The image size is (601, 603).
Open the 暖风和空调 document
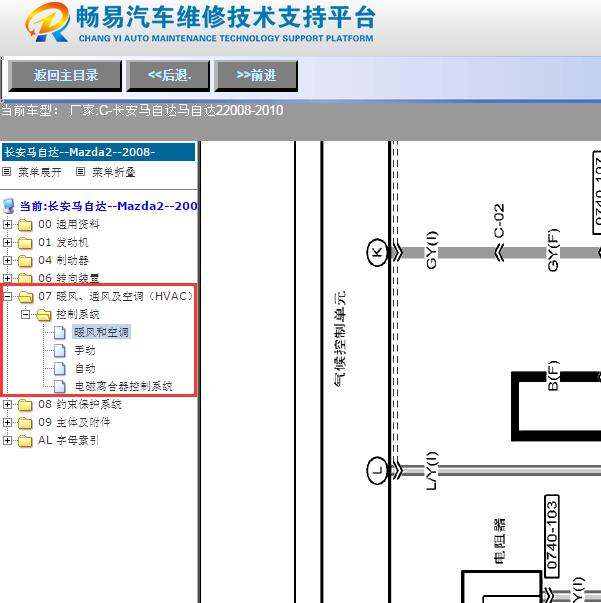[102, 332]
